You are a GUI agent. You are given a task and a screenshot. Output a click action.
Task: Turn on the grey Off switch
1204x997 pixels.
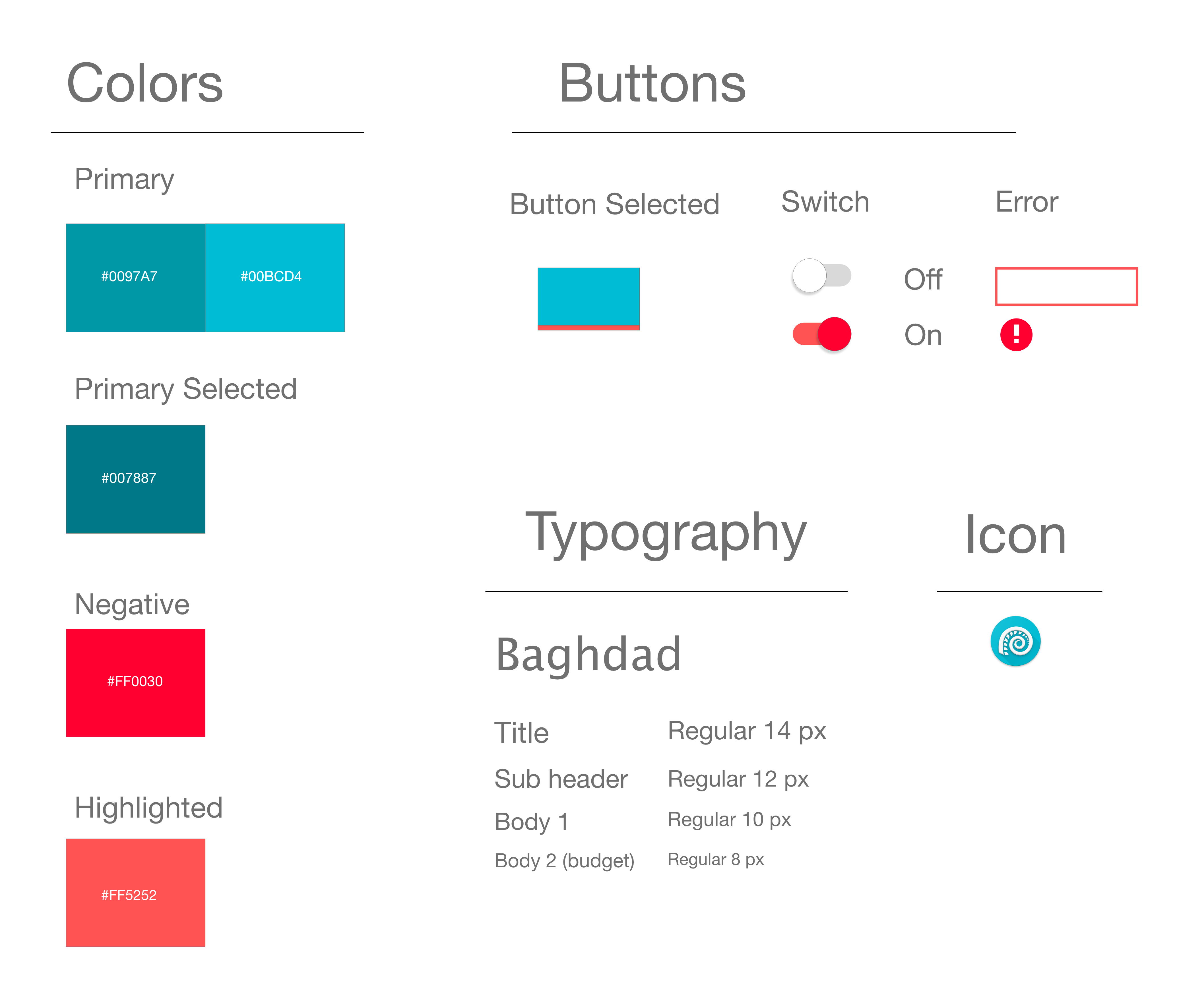pyautogui.click(x=821, y=276)
